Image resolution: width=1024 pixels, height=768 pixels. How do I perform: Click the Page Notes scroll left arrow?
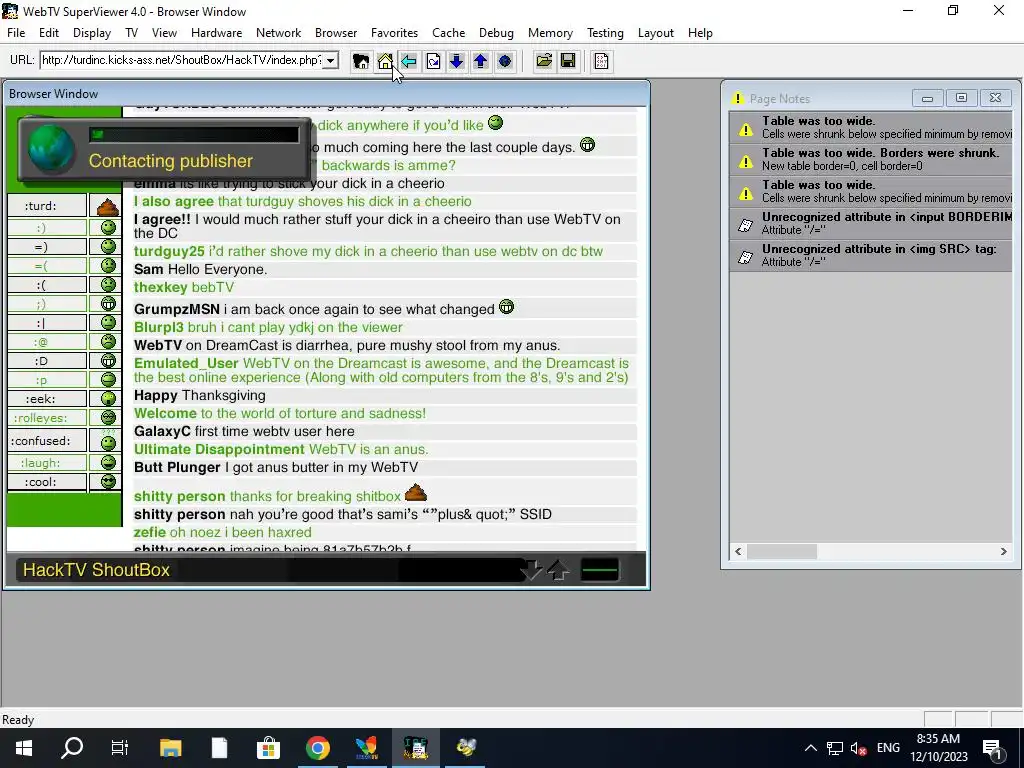[738, 552]
